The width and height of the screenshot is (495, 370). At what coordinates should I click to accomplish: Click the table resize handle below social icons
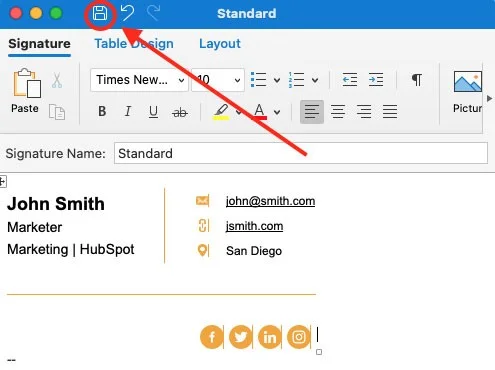click(319, 352)
